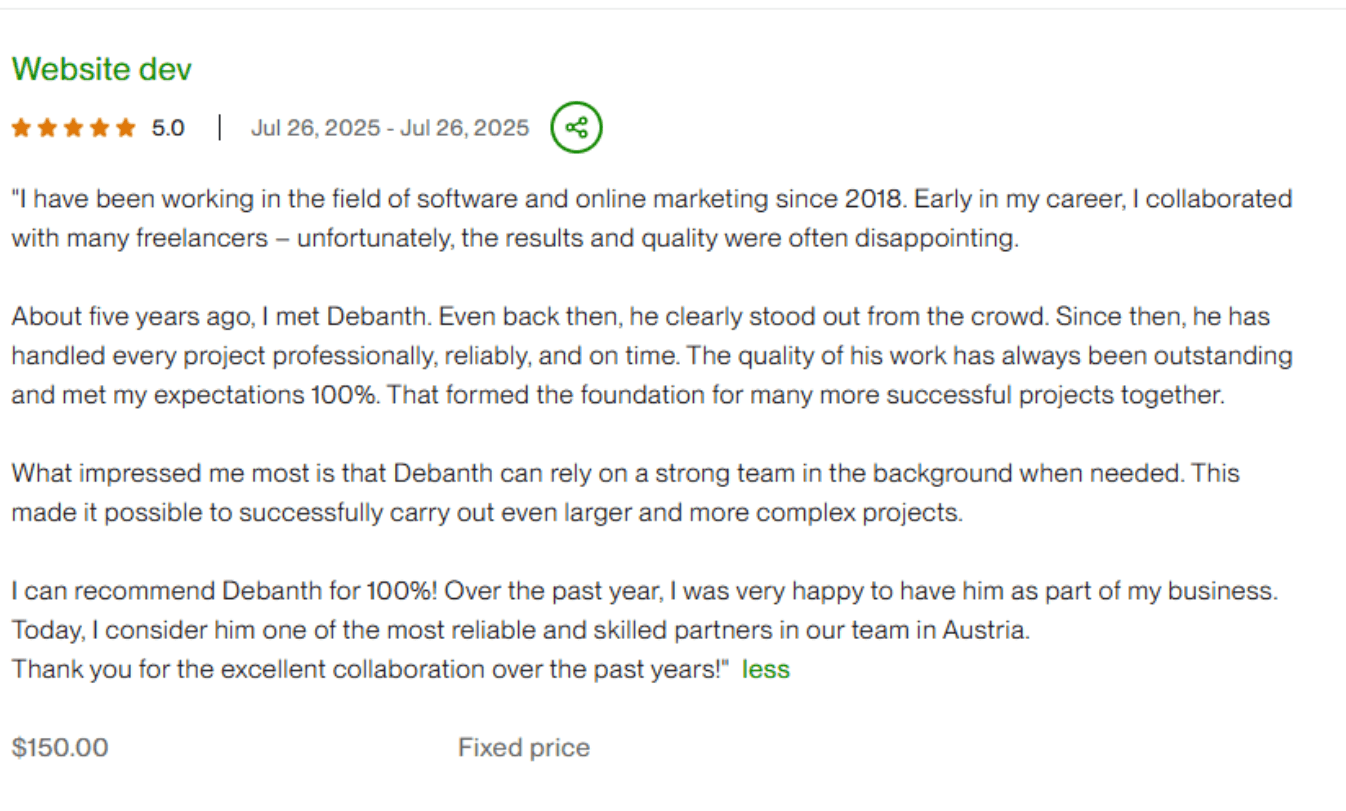
Task: Select the $150.00 price amount
Action: (x=59, y=747)
